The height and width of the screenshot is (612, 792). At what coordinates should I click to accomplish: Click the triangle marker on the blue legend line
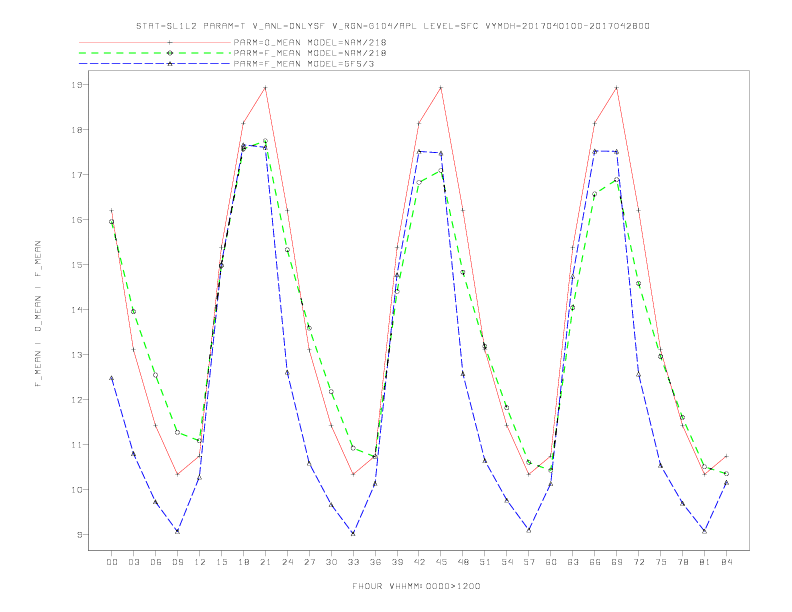click(170, 64)
